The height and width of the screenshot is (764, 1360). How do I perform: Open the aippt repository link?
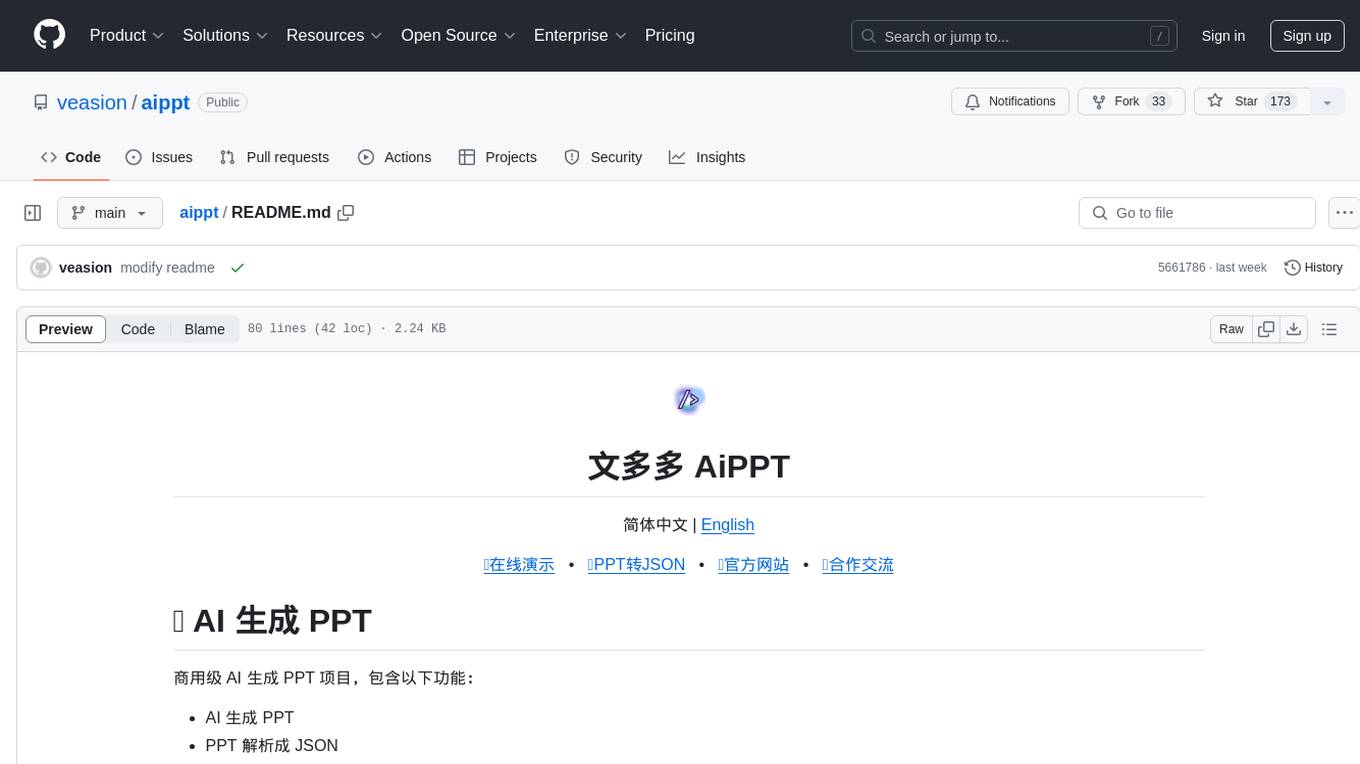pyautogui.click(x=165, y=102)
